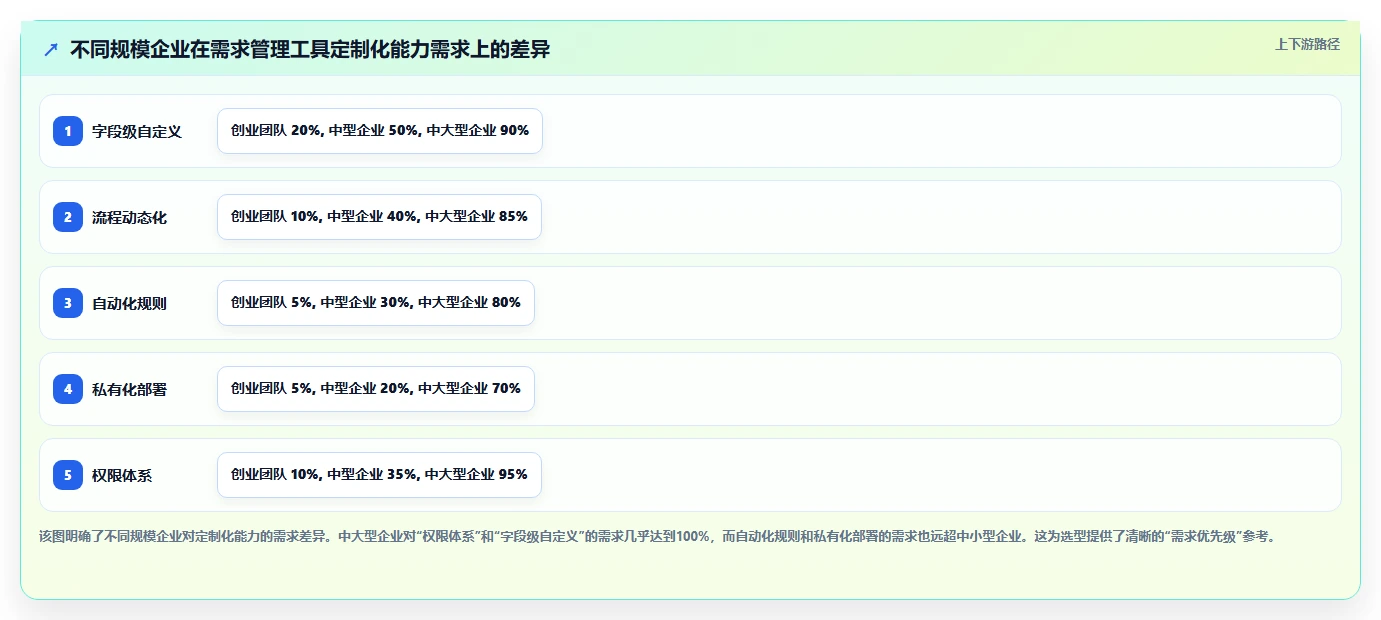Select the 私有化部署 row label
This screenshot has width=1381, height=620.
130,389
